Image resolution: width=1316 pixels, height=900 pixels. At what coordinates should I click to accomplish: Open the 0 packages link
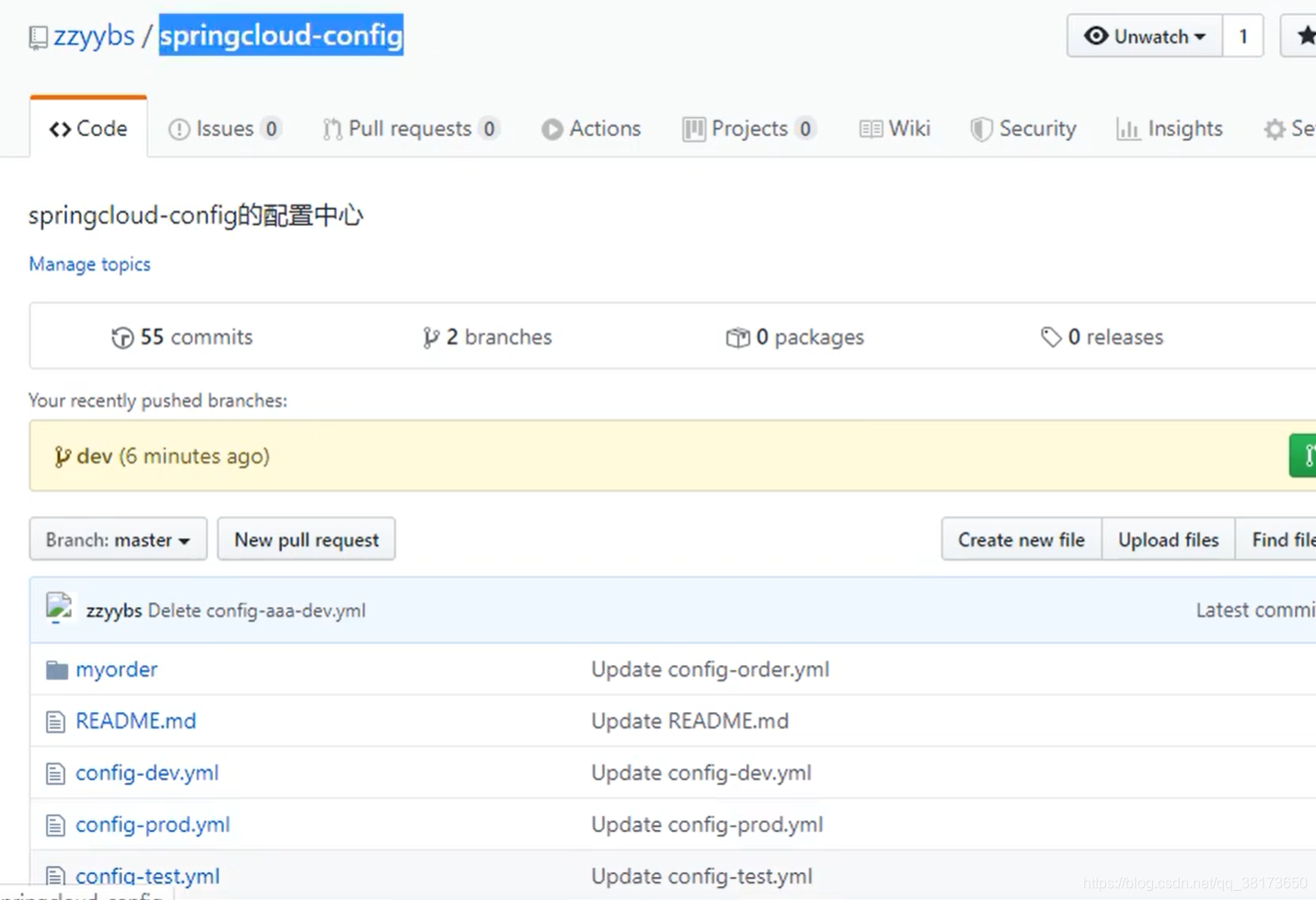tap(796, 337)
